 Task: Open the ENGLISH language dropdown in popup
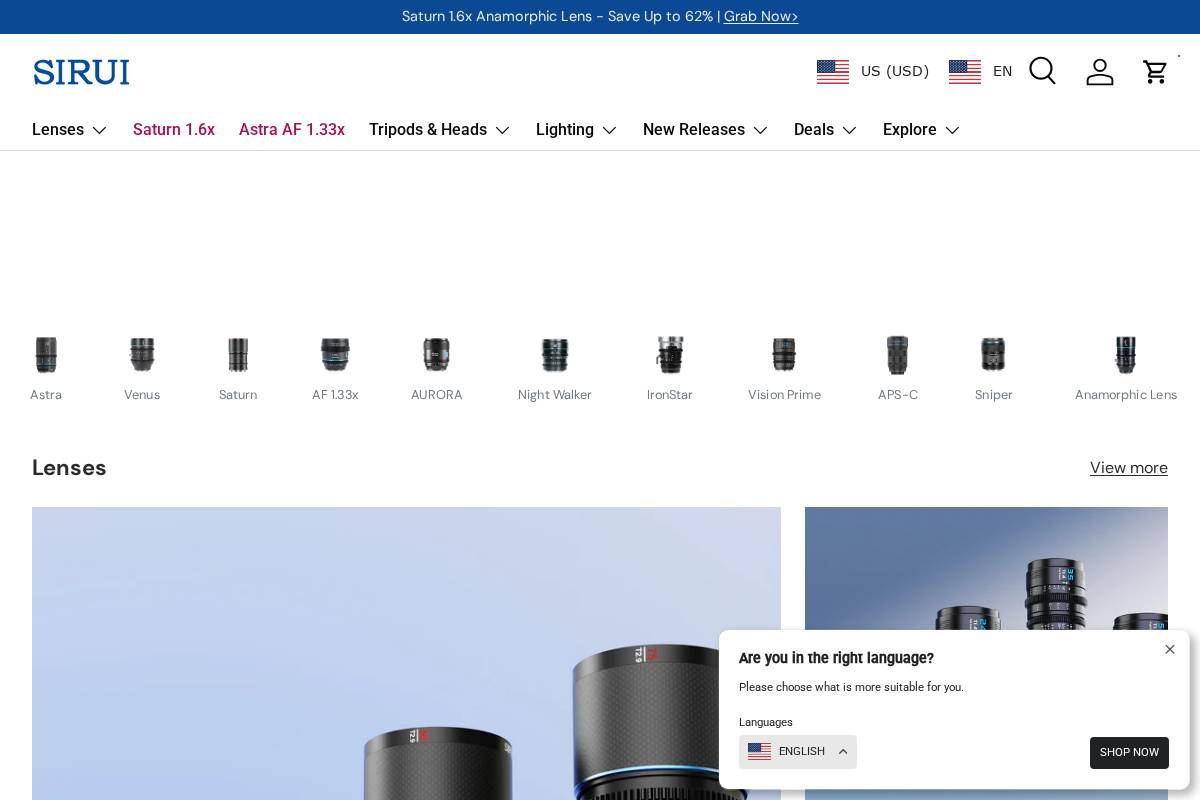[798, 752]
